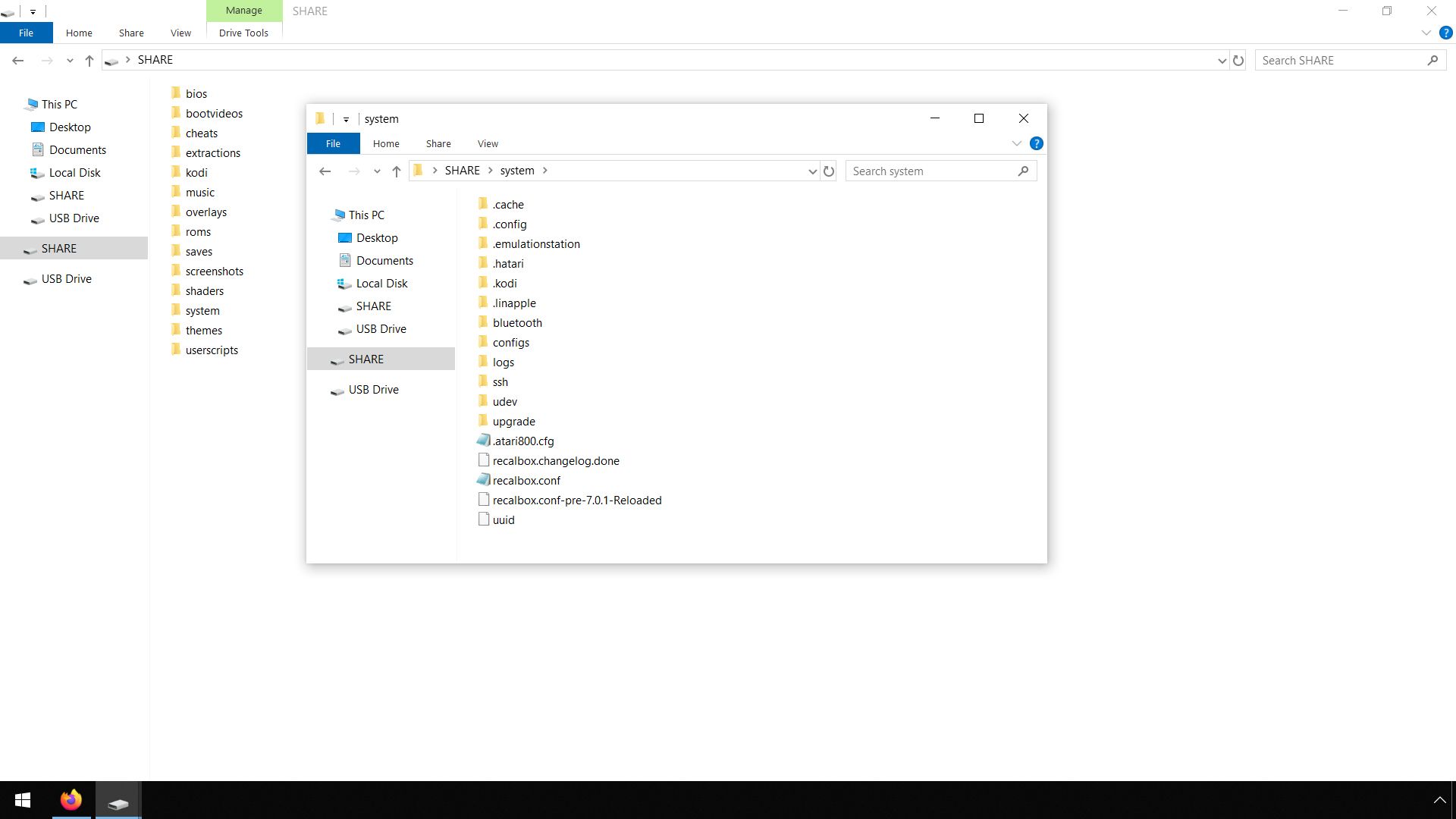Select highlighted SHARE in SHARE window sidebar
Image resolution: width=1456 pixels, height=819 pixels.
[74, 248]
